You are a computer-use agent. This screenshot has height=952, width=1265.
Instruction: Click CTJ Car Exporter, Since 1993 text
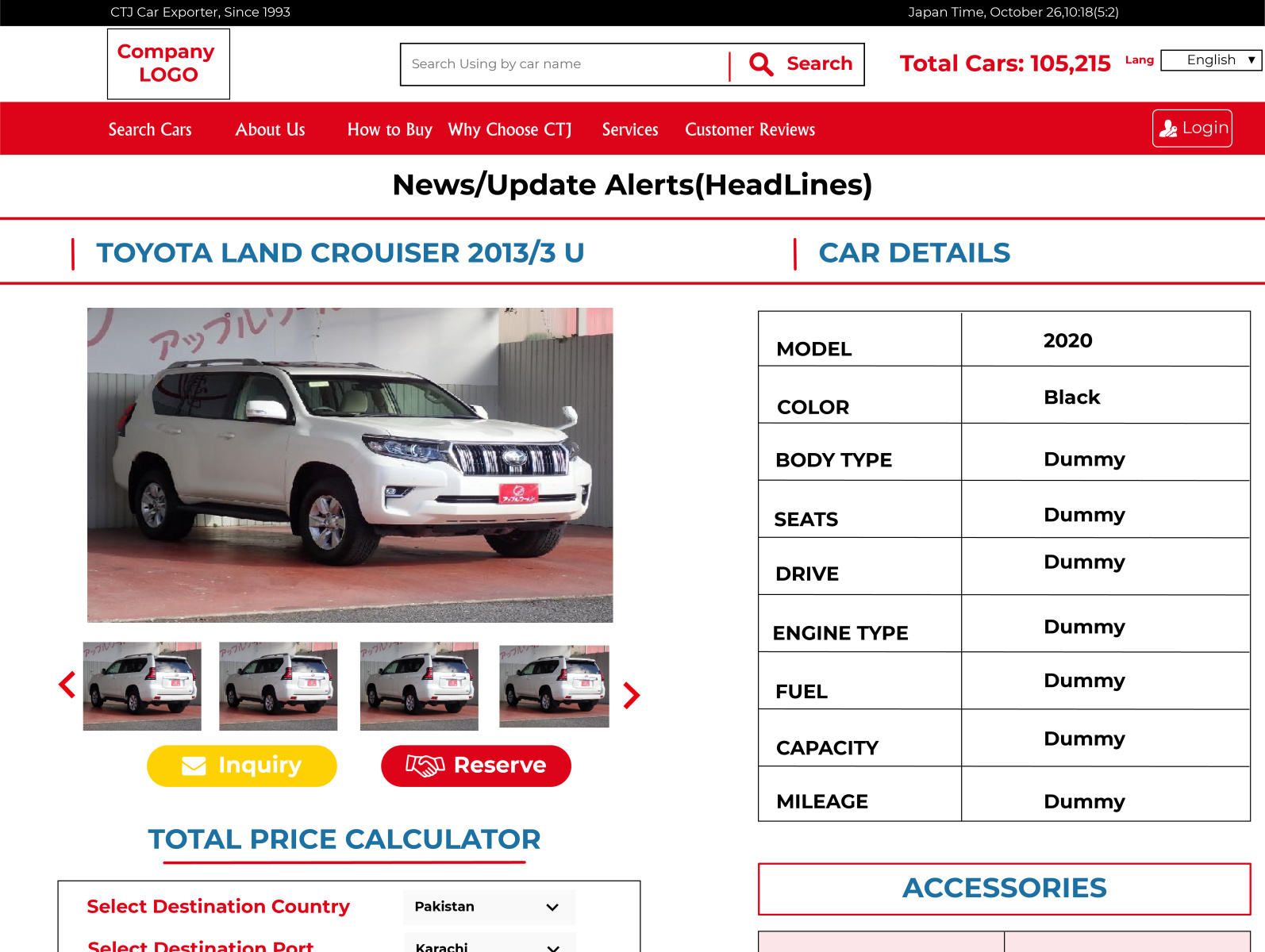point(200,13)
